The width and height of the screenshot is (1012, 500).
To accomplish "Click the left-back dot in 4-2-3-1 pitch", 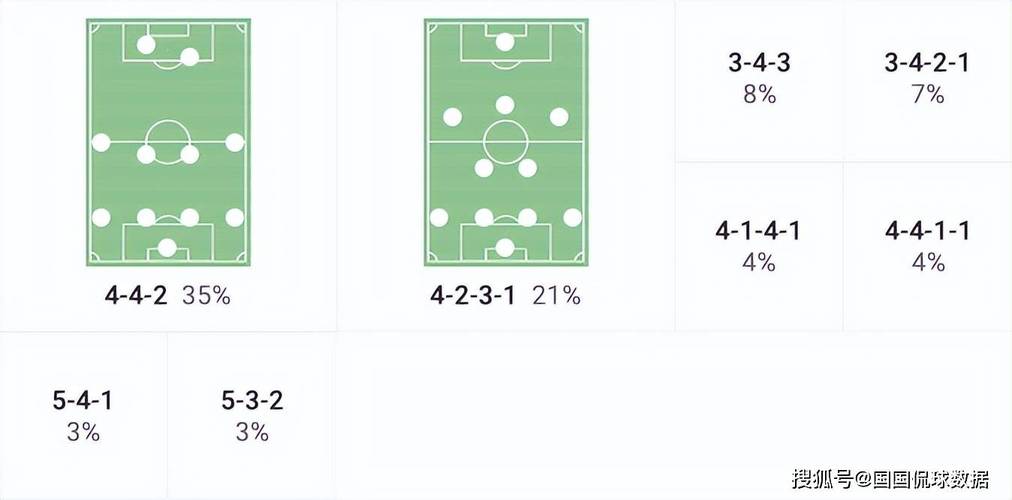I will click(x=439, y=217).
